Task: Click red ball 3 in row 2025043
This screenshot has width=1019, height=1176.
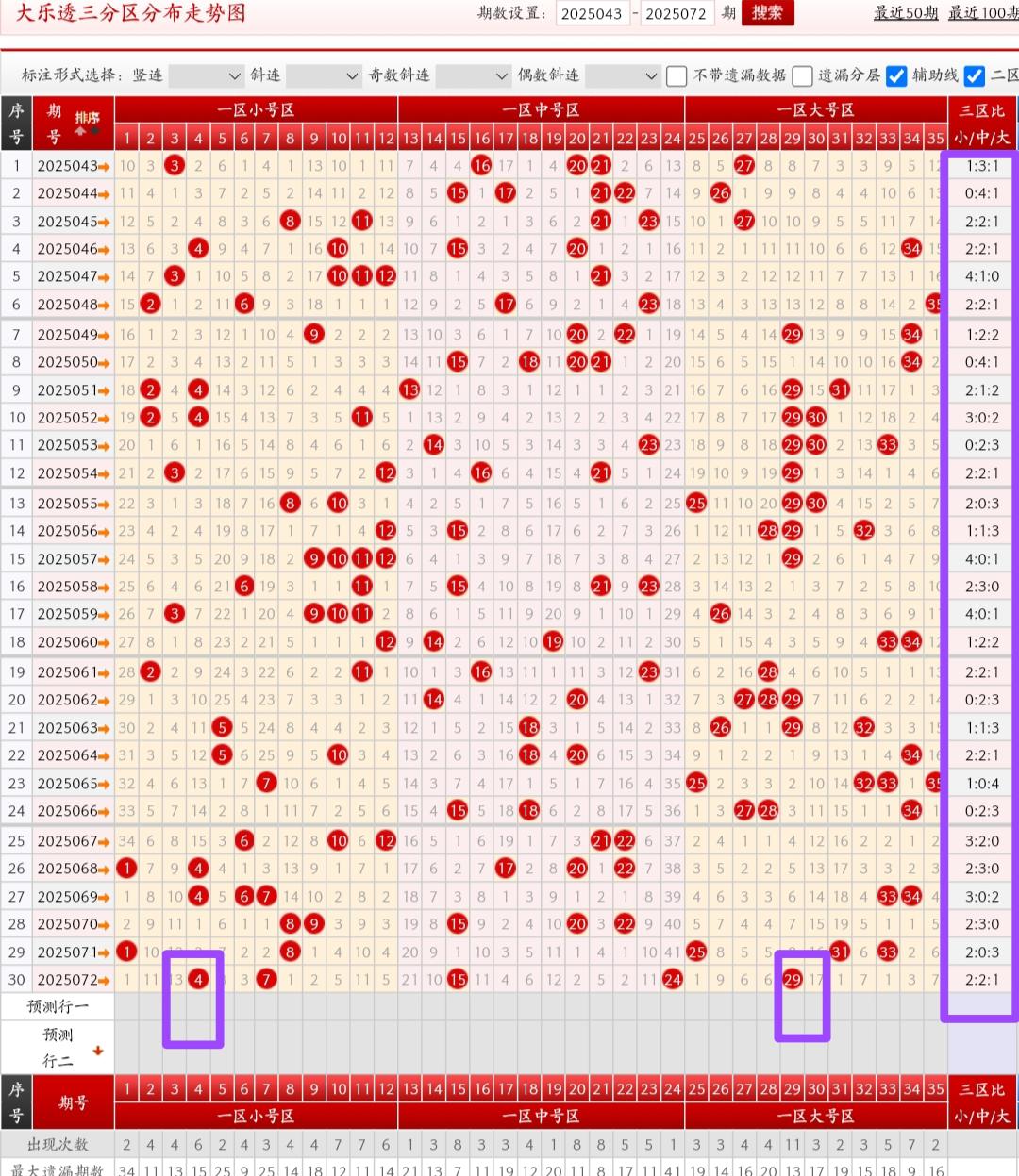Action: [174, 166]
